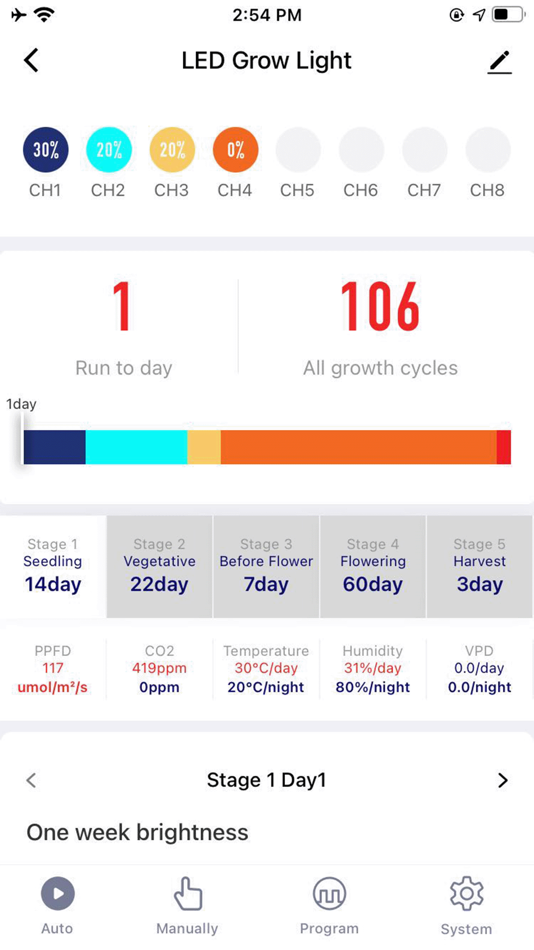This screenshot has height=950, width=534.
Task: Select Stage 5 Harvest 3day
Action: 479,566
